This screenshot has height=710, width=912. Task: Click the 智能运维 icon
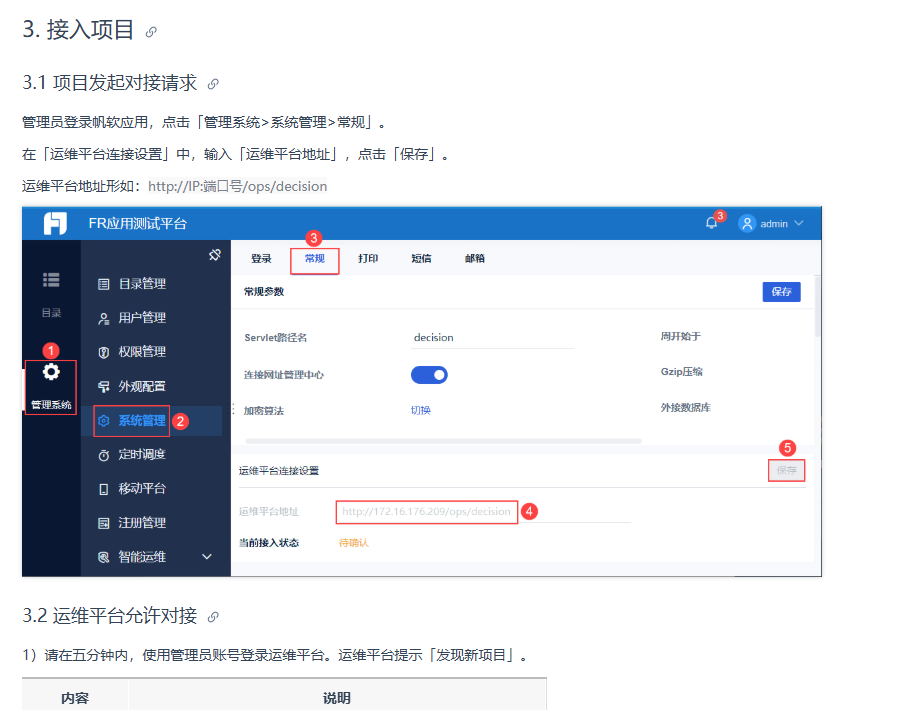pyautogui.click(x=104, y=557)
